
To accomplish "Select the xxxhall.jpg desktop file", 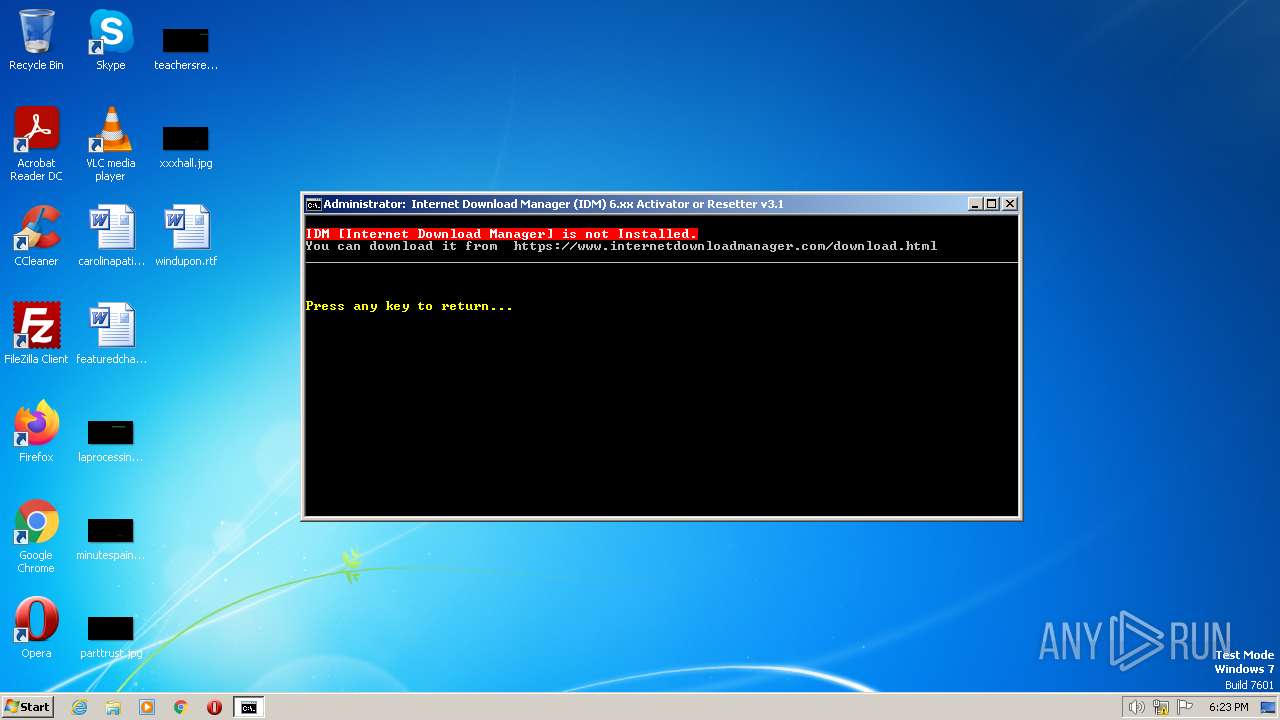I will click(185, 146).
